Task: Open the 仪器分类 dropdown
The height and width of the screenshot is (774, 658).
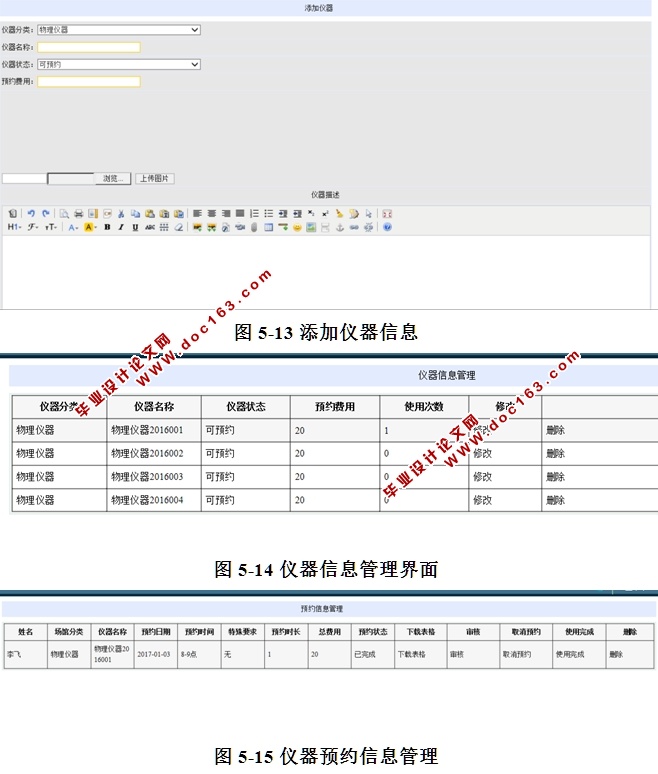Action: pyautogui.click(x=118, y=30)
